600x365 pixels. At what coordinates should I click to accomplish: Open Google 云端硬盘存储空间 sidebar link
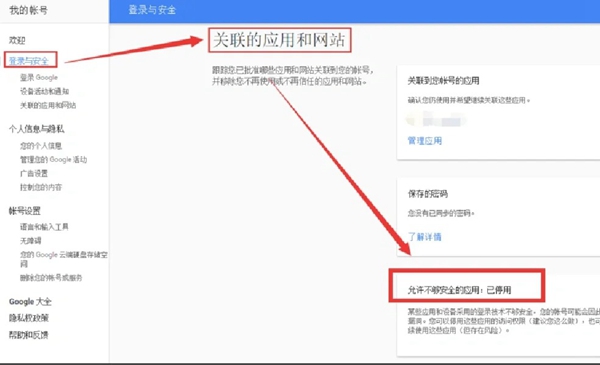(64, 259)
